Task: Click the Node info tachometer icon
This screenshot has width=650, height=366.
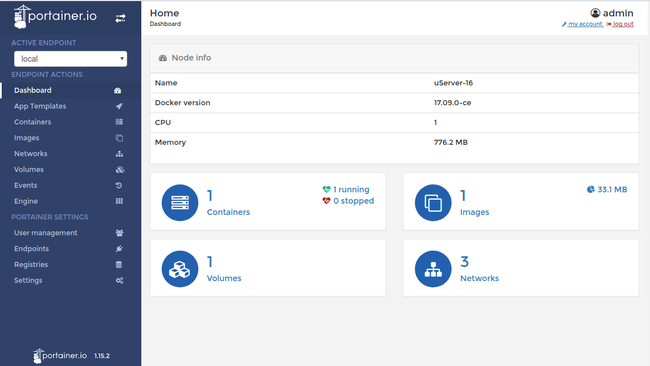Action: (x=163, y=58)
